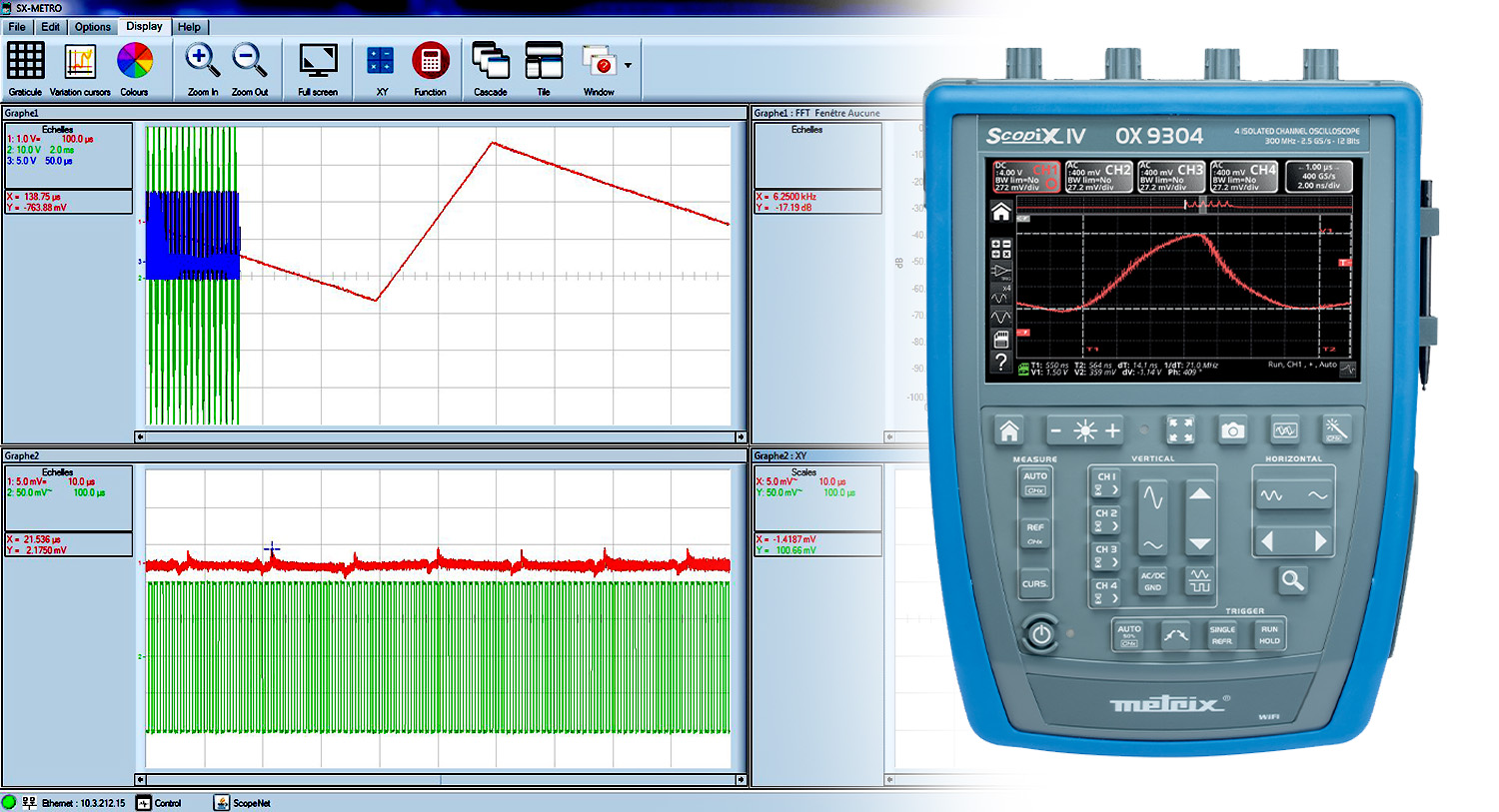Click Graphe1 horizontal scrollbar right arrow
Screen dimensions: 1499x812
point(741,436)
